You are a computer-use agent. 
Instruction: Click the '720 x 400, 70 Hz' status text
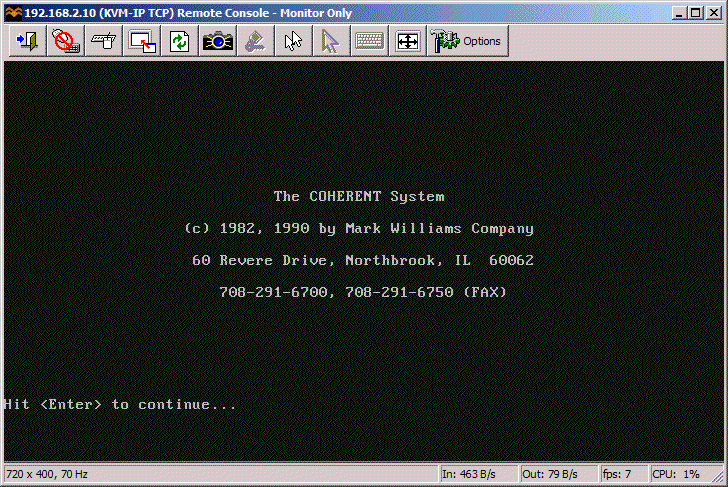47,474
